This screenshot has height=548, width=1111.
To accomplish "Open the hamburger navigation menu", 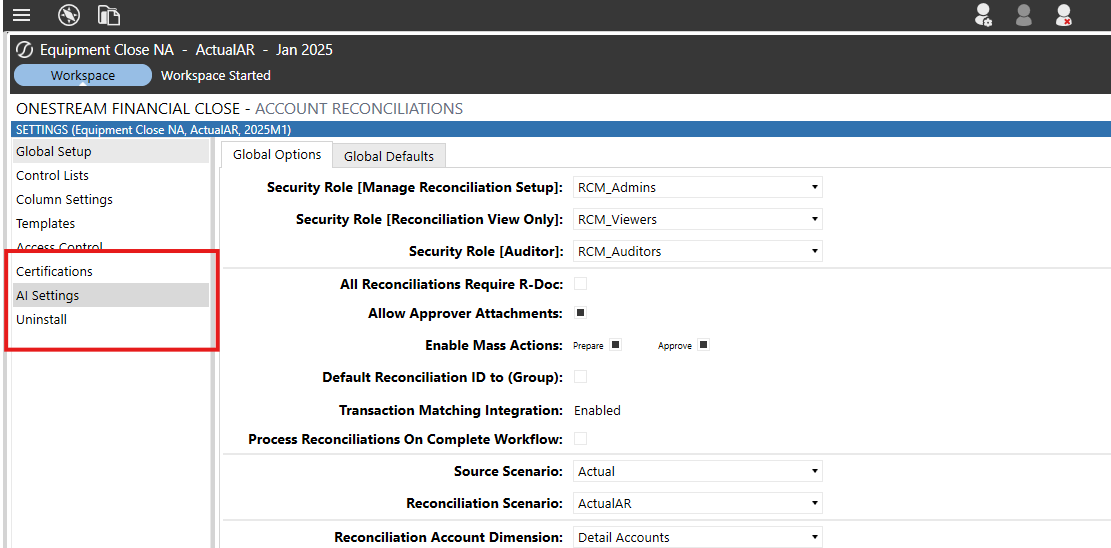I will 21,15.
